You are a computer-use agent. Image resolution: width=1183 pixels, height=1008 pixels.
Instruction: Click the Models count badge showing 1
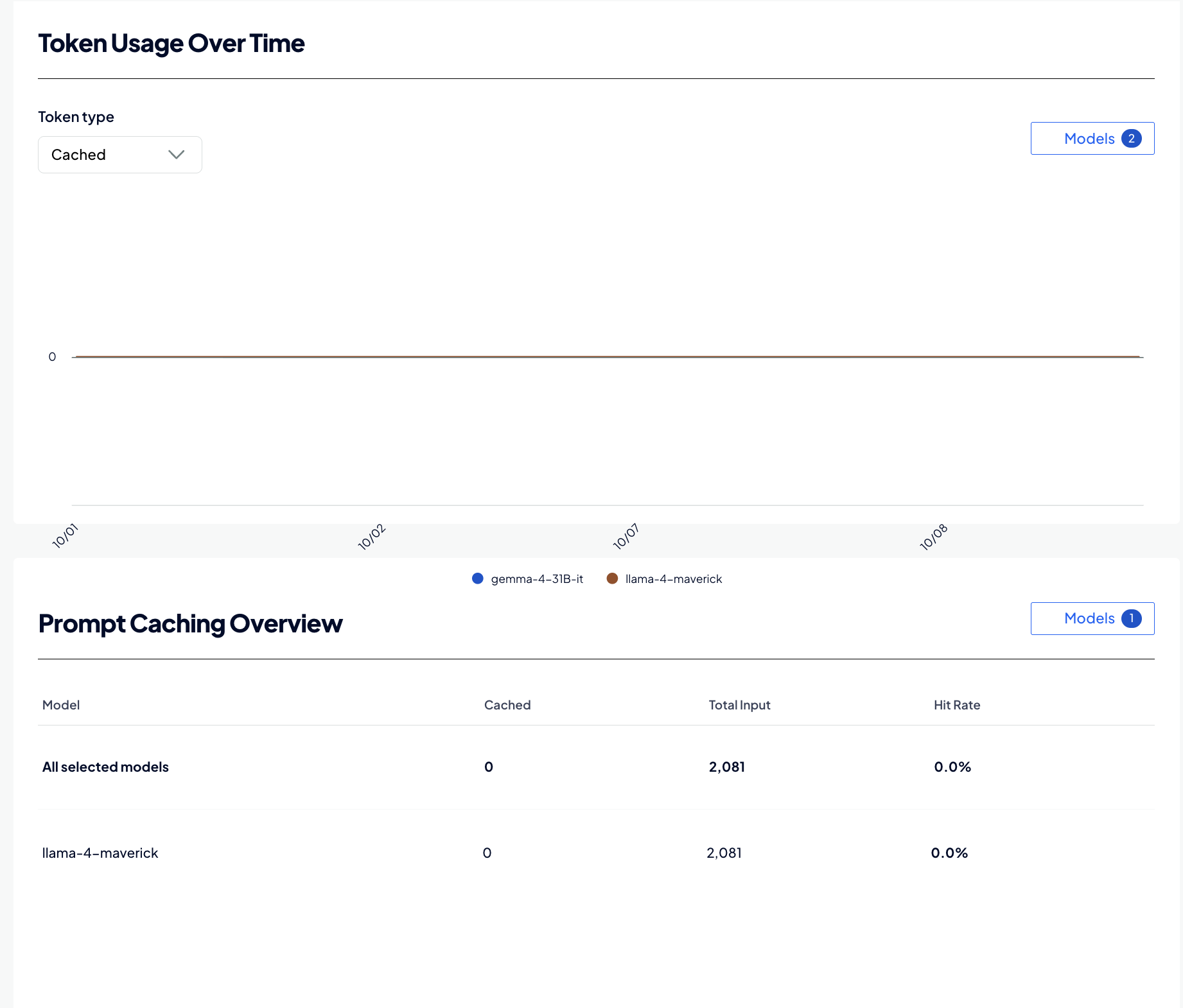tap(1132, 618)
